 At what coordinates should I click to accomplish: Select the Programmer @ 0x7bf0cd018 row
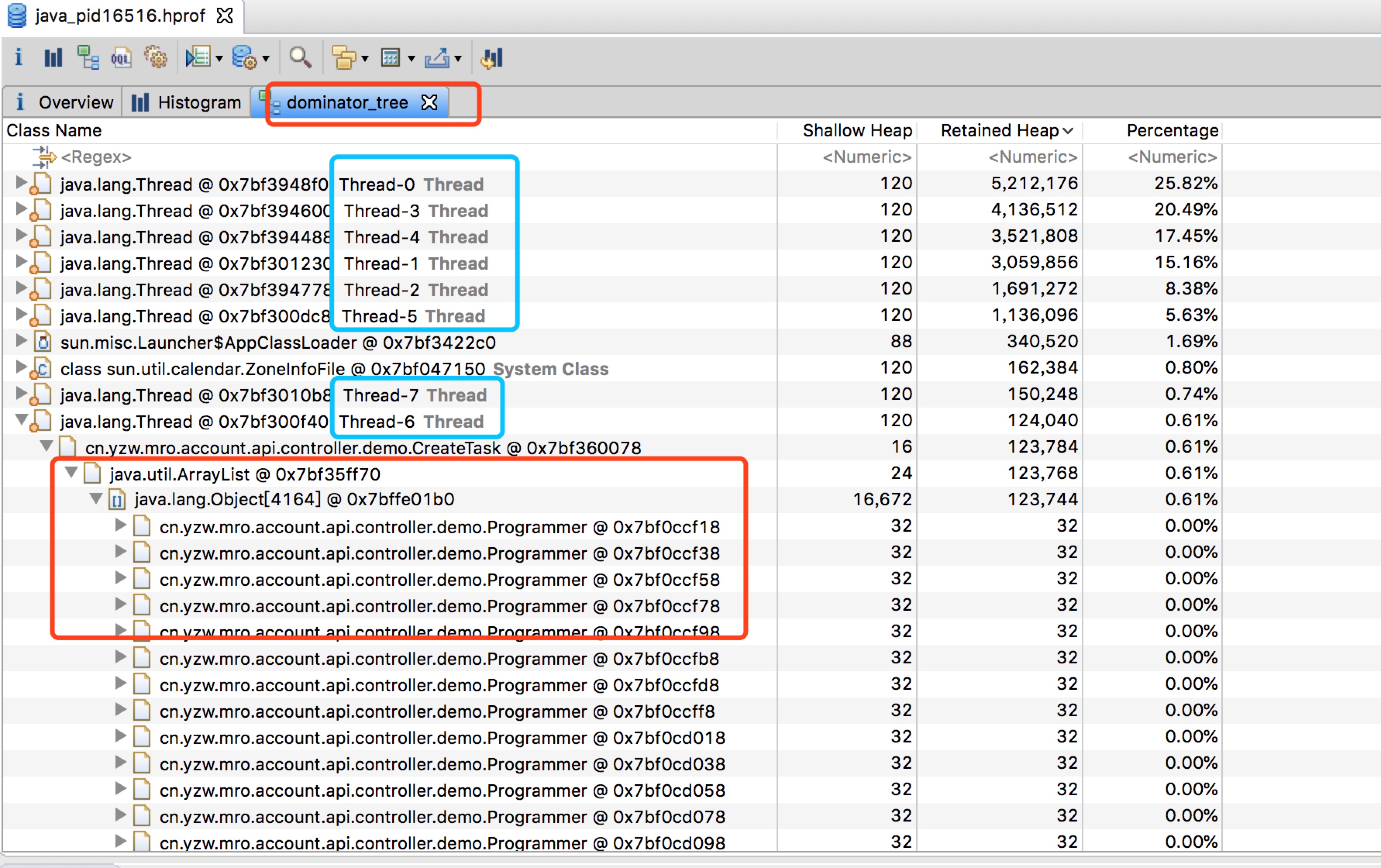pyautogui.click(x=442, y=738)
